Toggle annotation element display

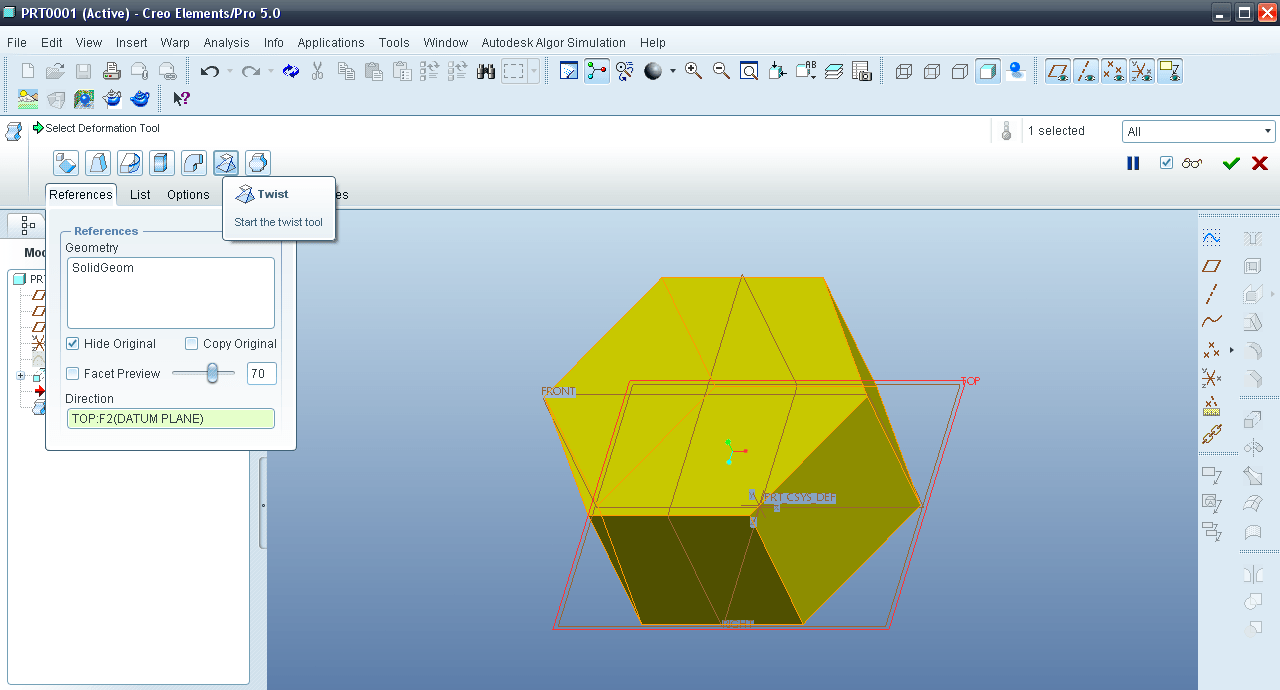pyautogui.click(x=1170, y=71)
